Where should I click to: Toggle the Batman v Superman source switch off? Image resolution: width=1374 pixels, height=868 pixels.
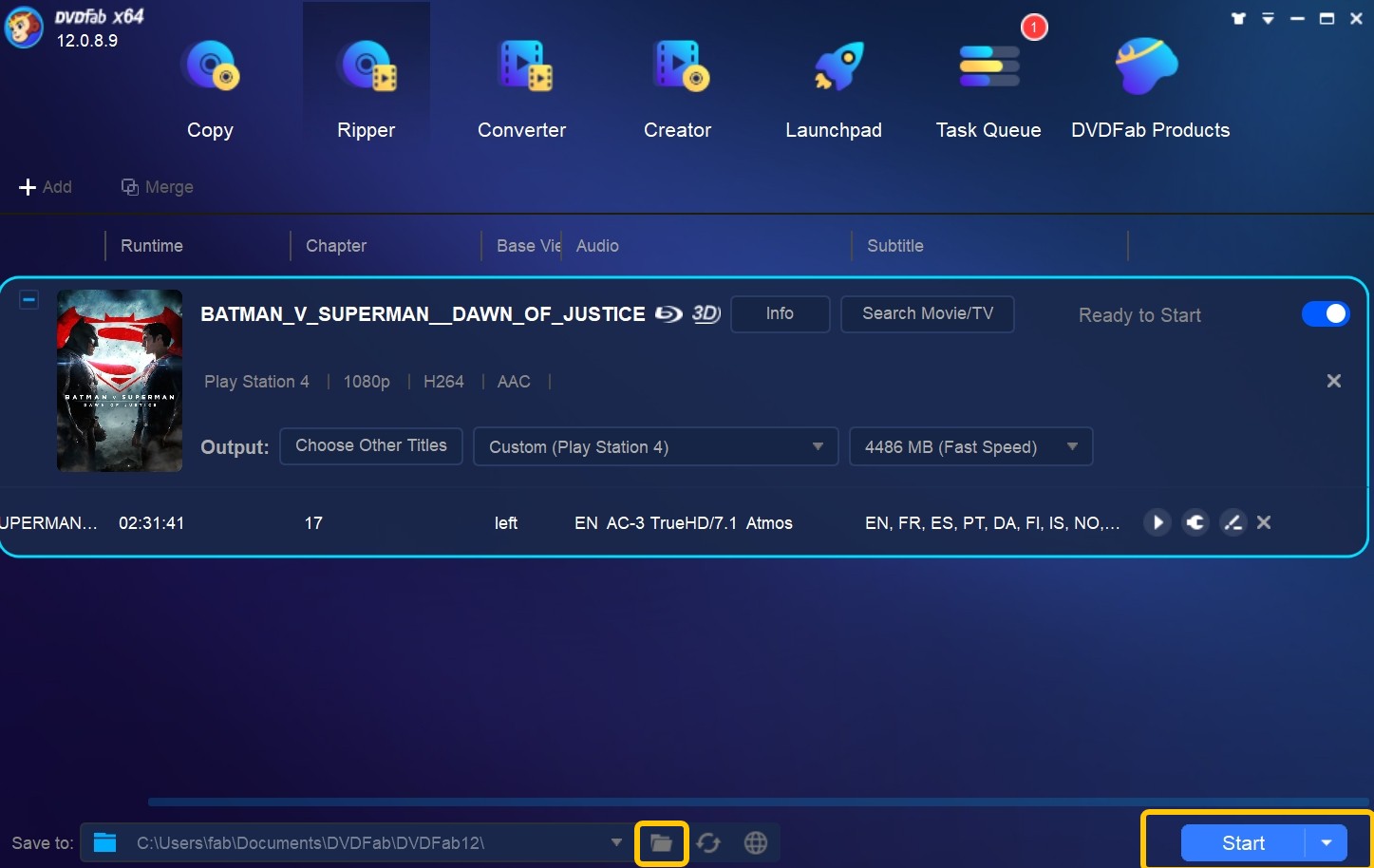coord(1325,314)
